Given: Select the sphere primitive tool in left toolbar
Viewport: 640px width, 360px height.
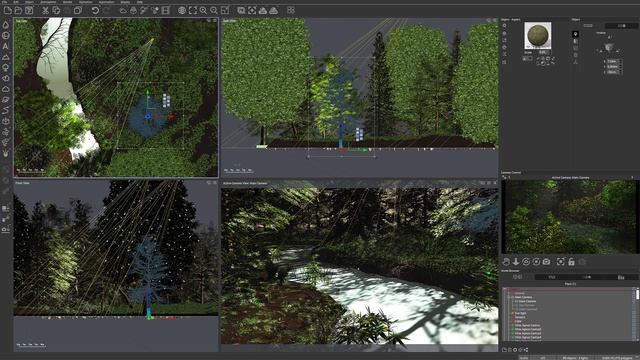Looking at the screenshot, I should click(6, 36).
